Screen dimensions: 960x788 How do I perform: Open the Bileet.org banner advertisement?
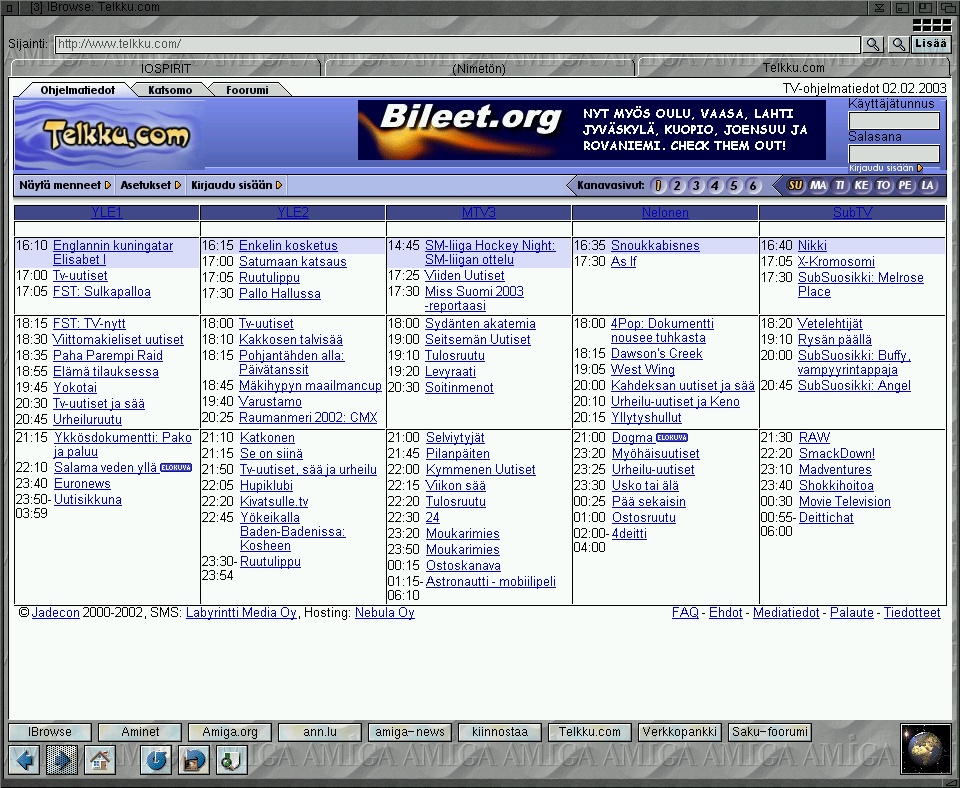(x=591, y=130)
